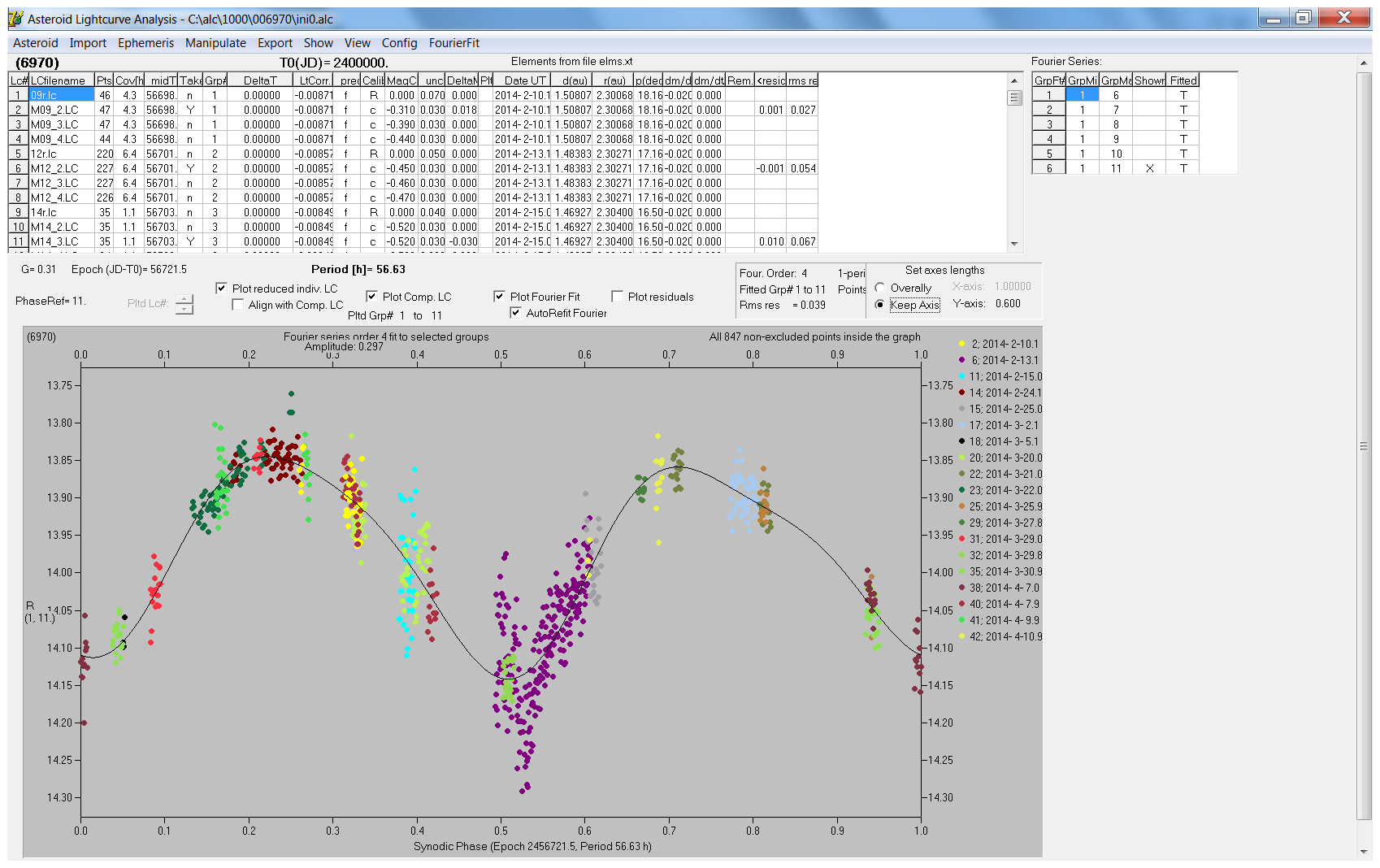The image size is (1380, 868).
Task: Click the Fitted column header in Fourier table
Action: [1183, 80]
